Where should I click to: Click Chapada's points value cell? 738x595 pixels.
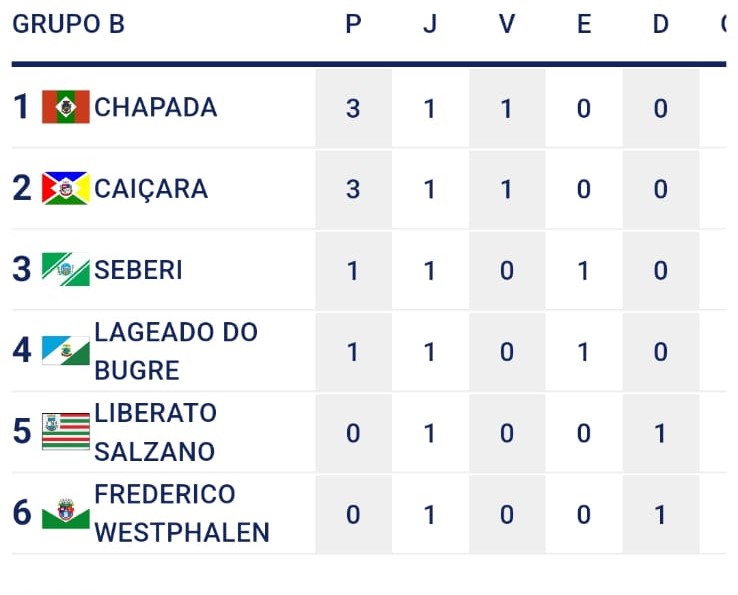point(353,108)
